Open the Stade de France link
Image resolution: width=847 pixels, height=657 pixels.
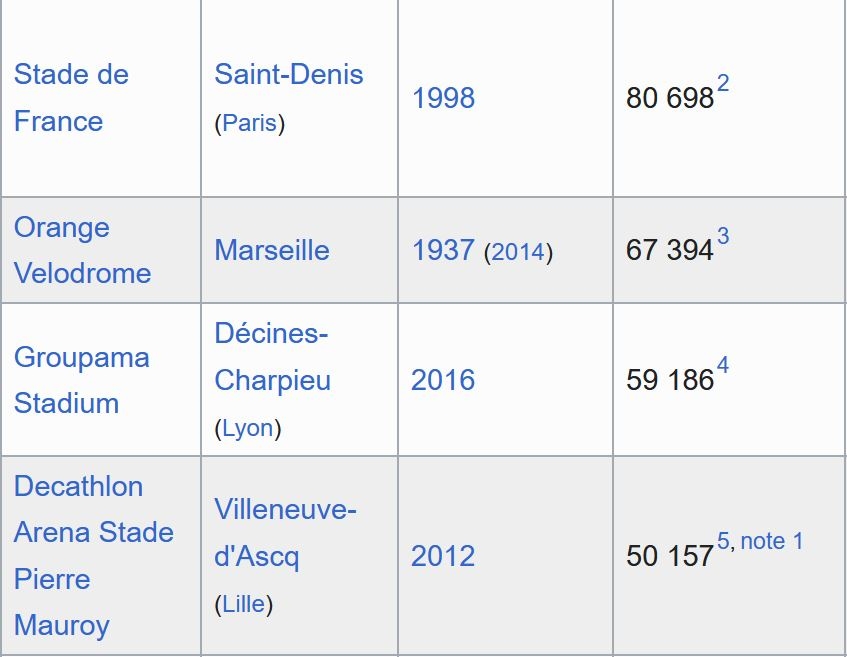[71, 98]
